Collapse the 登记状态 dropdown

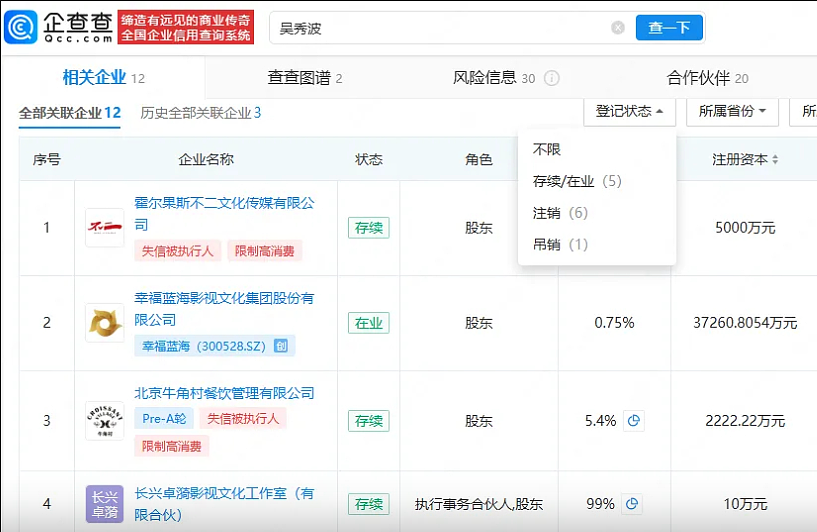tap(629, 111)
